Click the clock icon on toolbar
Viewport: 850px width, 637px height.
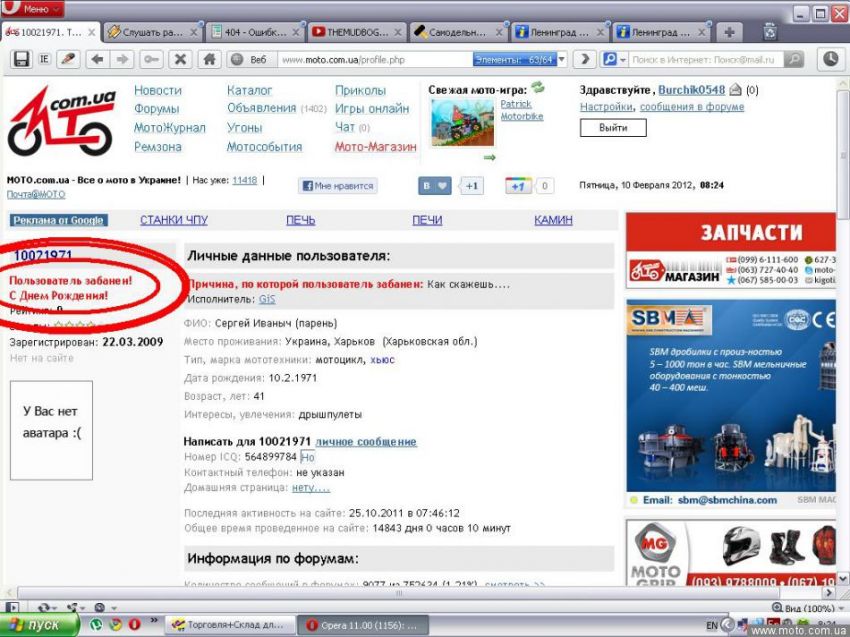[x=831, y=59]
